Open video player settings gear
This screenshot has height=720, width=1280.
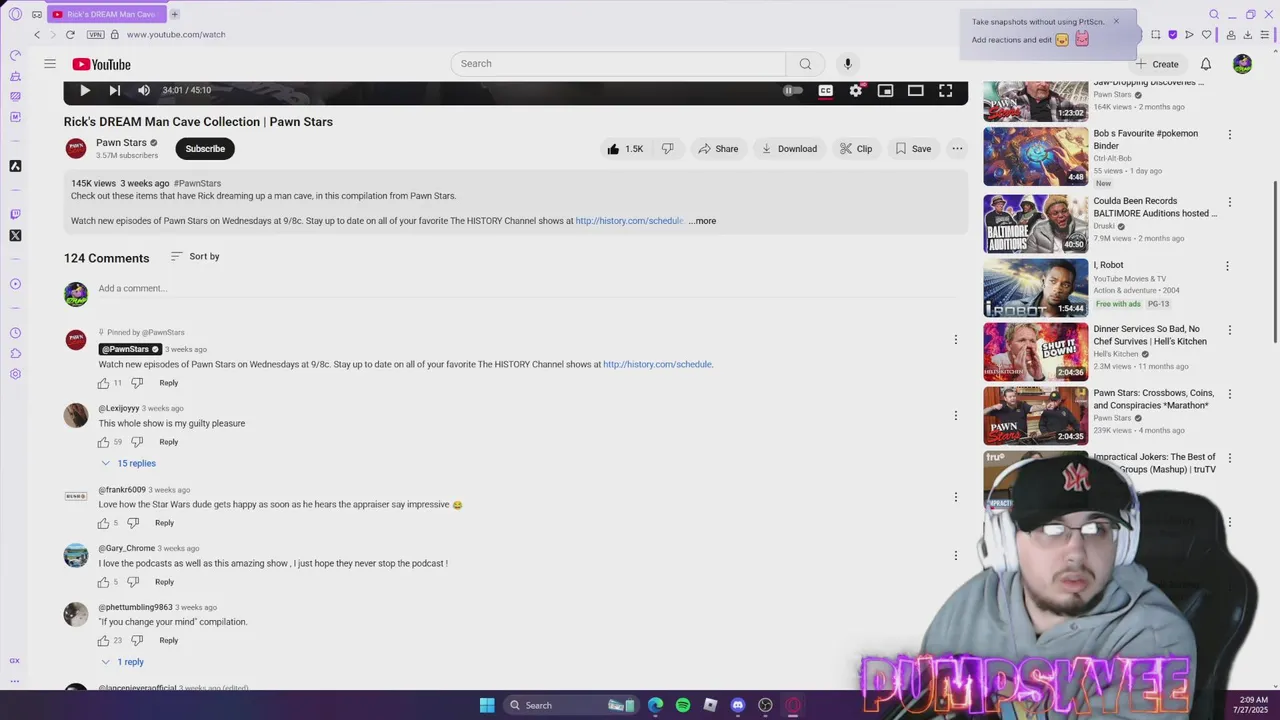(x=856, y=90)
